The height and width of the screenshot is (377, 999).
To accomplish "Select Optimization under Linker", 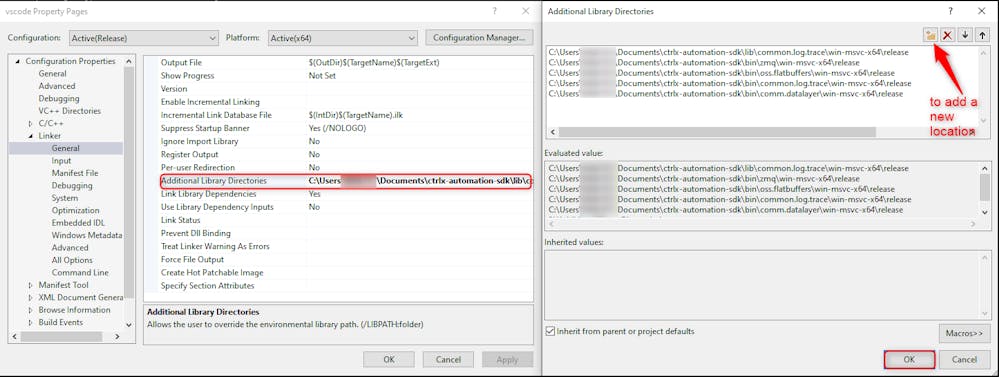I will [x=75, y=210].
